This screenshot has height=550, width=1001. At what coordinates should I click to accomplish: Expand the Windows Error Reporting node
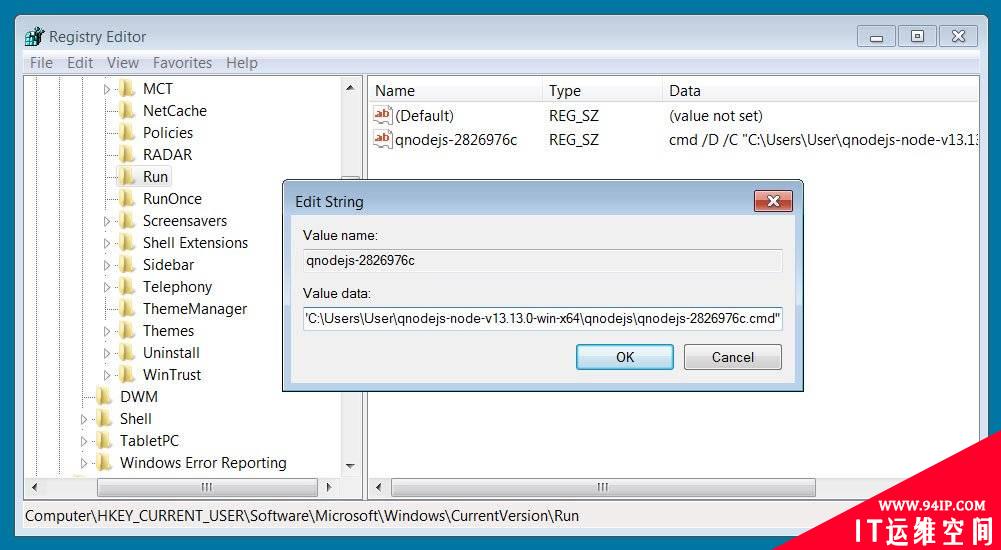(84, 463)
